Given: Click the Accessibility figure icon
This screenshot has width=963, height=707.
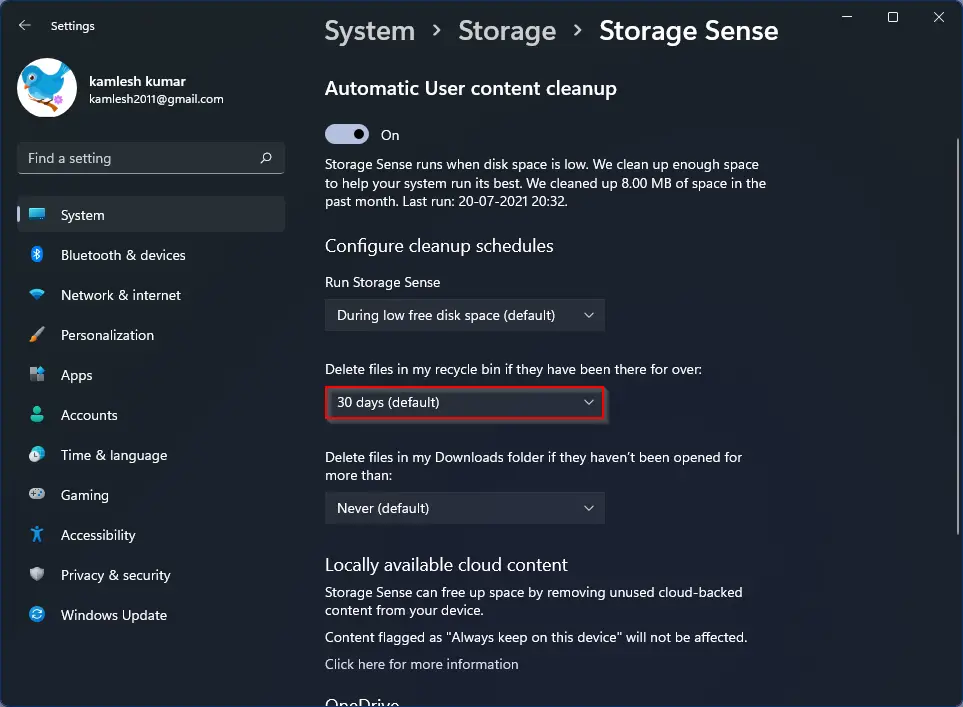Looking at the screenshot, I should click(x=37, y=534).
